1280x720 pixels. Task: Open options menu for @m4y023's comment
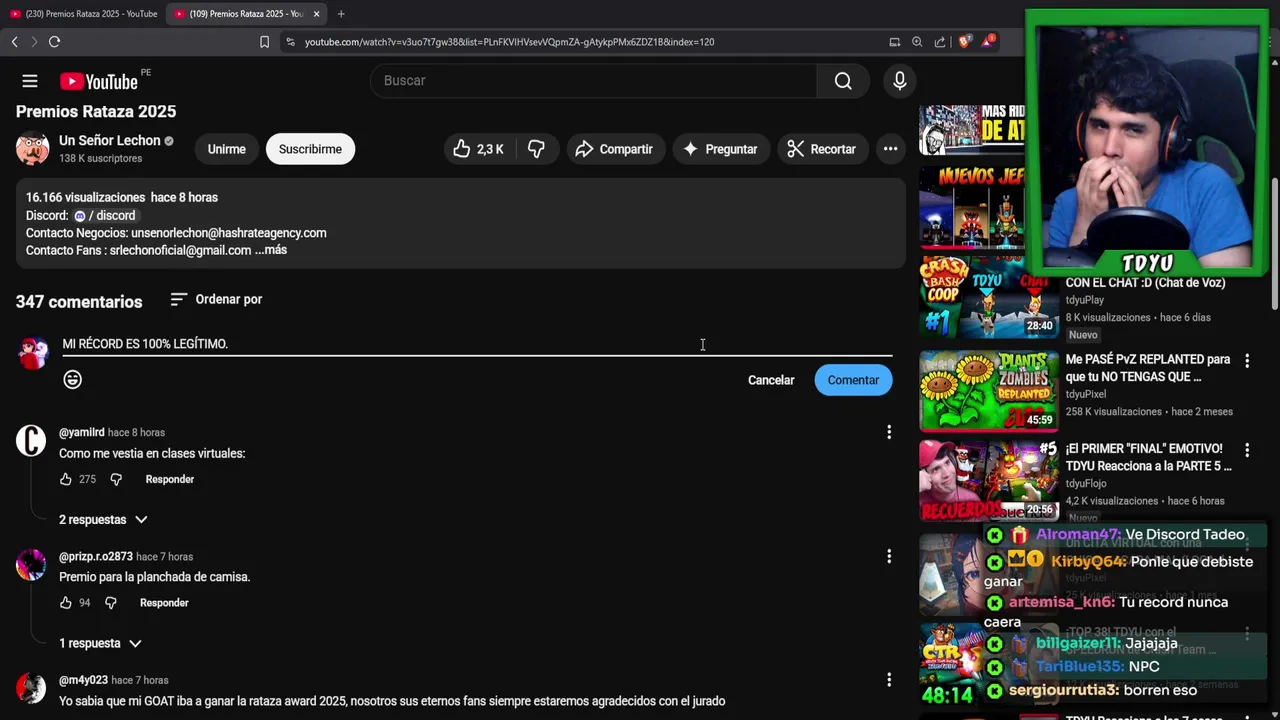pyautogui.click(x=889, y=680)
